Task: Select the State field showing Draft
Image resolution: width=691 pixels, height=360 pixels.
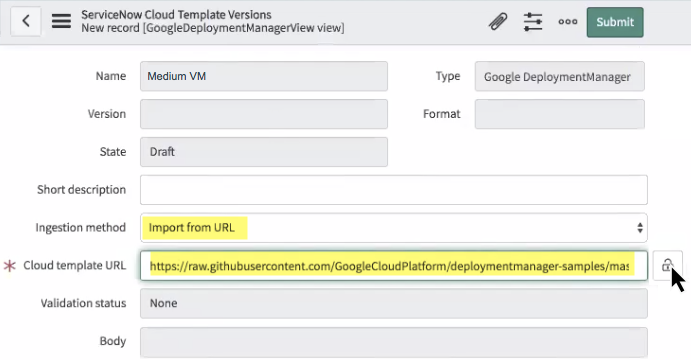Action: pos(264,152)
